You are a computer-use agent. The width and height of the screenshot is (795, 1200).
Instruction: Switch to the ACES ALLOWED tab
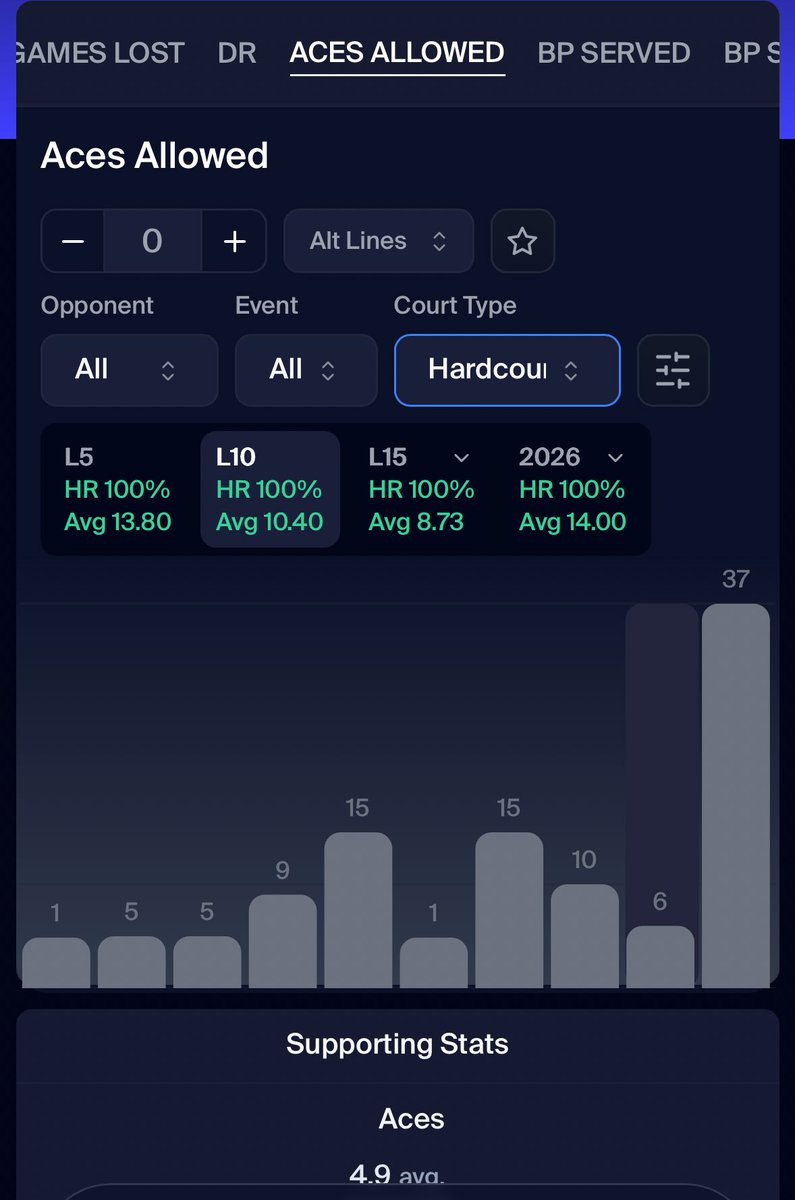[397, 53]
